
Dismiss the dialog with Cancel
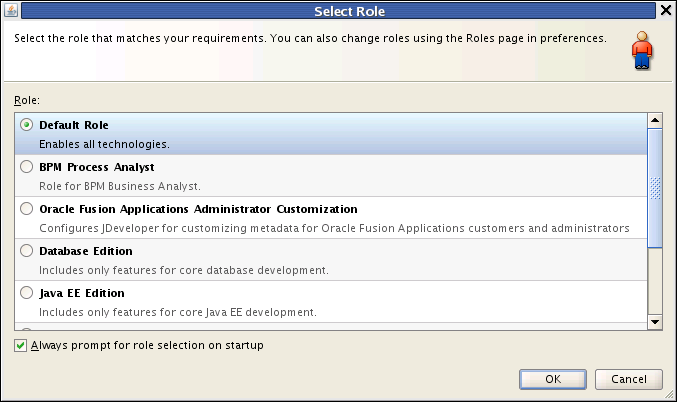click(x=629, y=379)
